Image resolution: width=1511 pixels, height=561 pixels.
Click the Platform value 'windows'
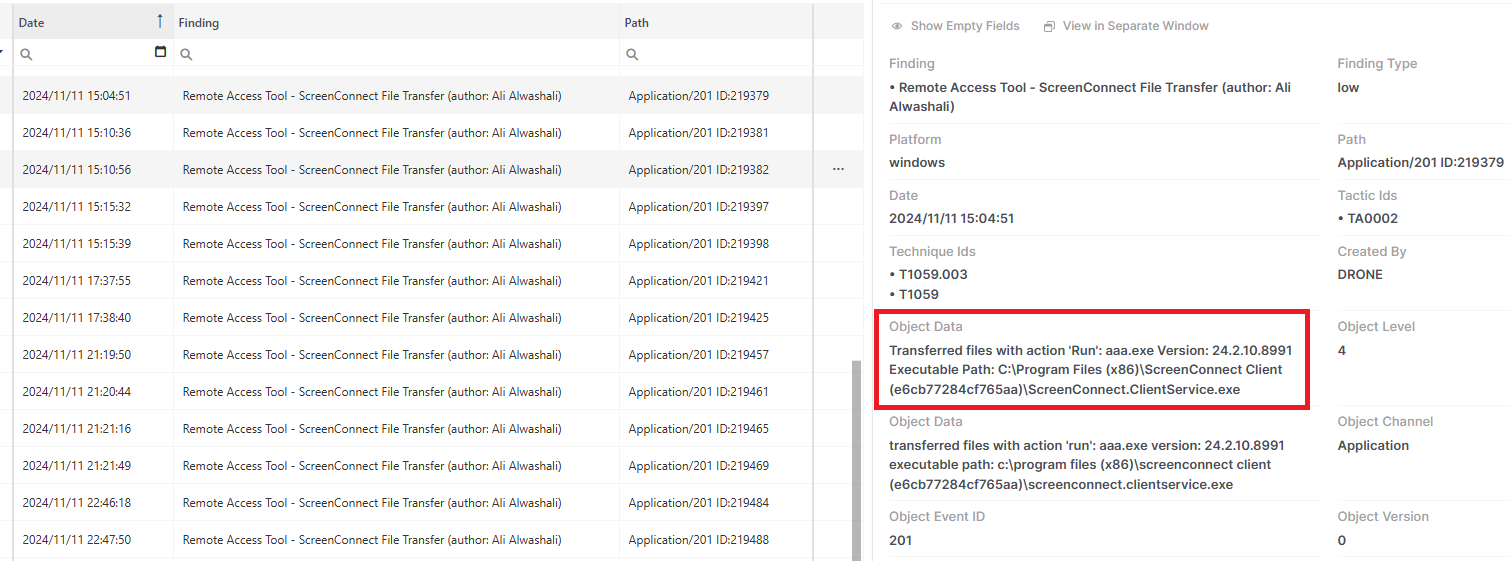point(917,162)
